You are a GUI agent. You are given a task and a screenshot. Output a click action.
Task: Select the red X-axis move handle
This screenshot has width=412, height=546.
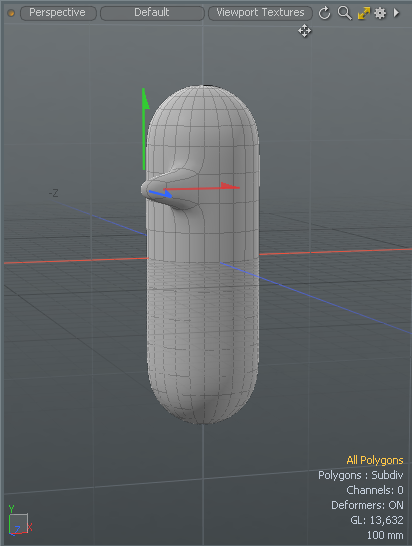[202, 187]
